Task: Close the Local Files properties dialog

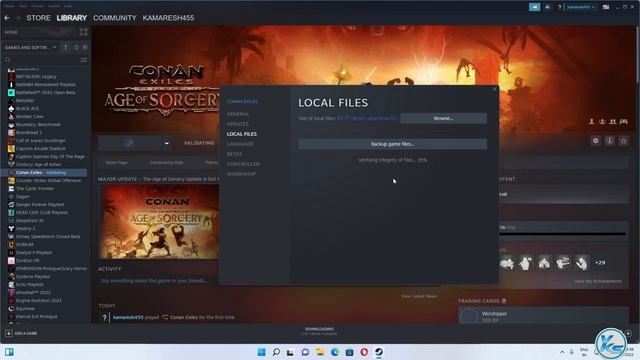Action: point(495,89)
